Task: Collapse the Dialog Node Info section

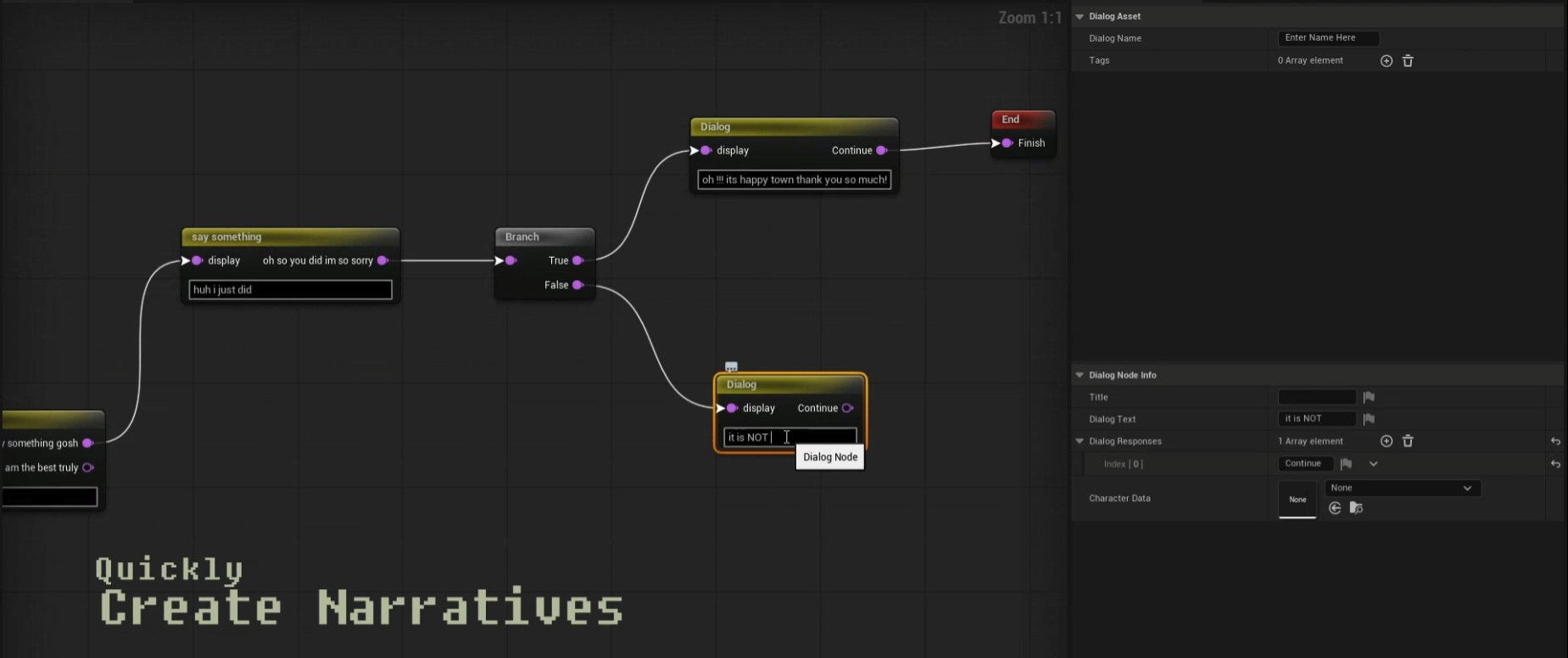Action: (1080, 375)
